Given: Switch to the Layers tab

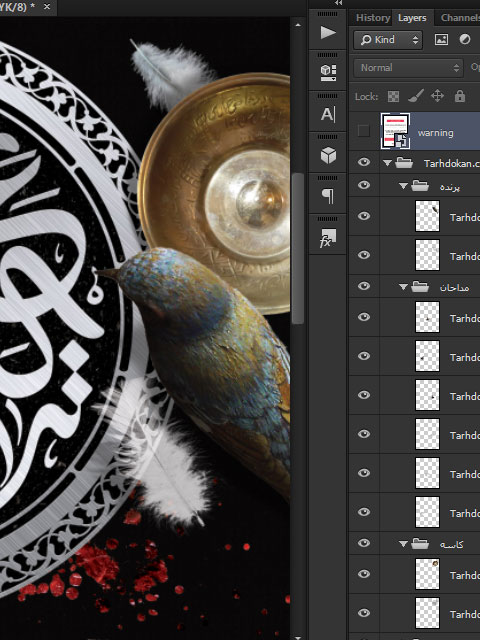Looking at the screenshot, I should [x=412, y=18].
